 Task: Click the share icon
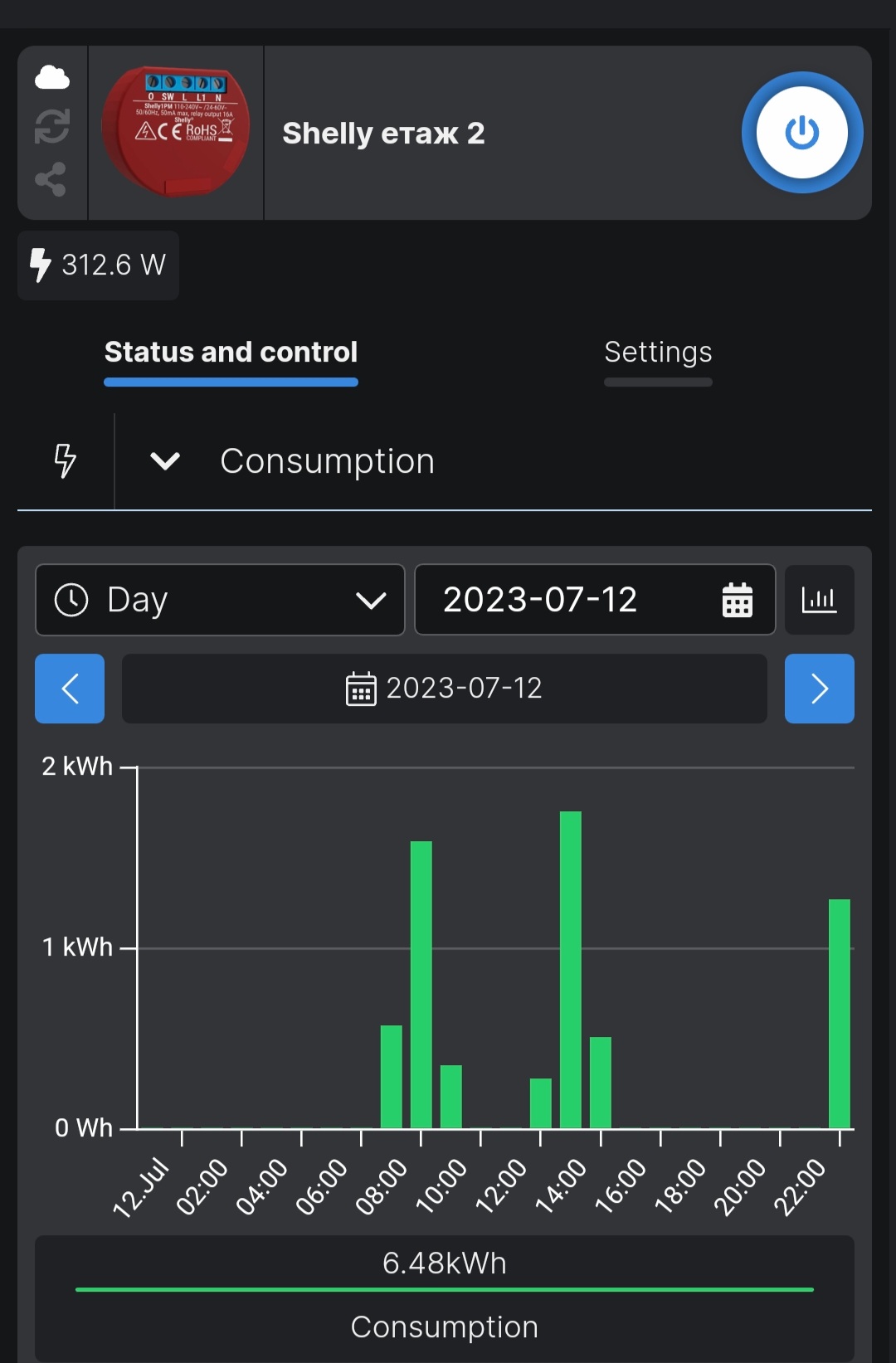[51, 179]
